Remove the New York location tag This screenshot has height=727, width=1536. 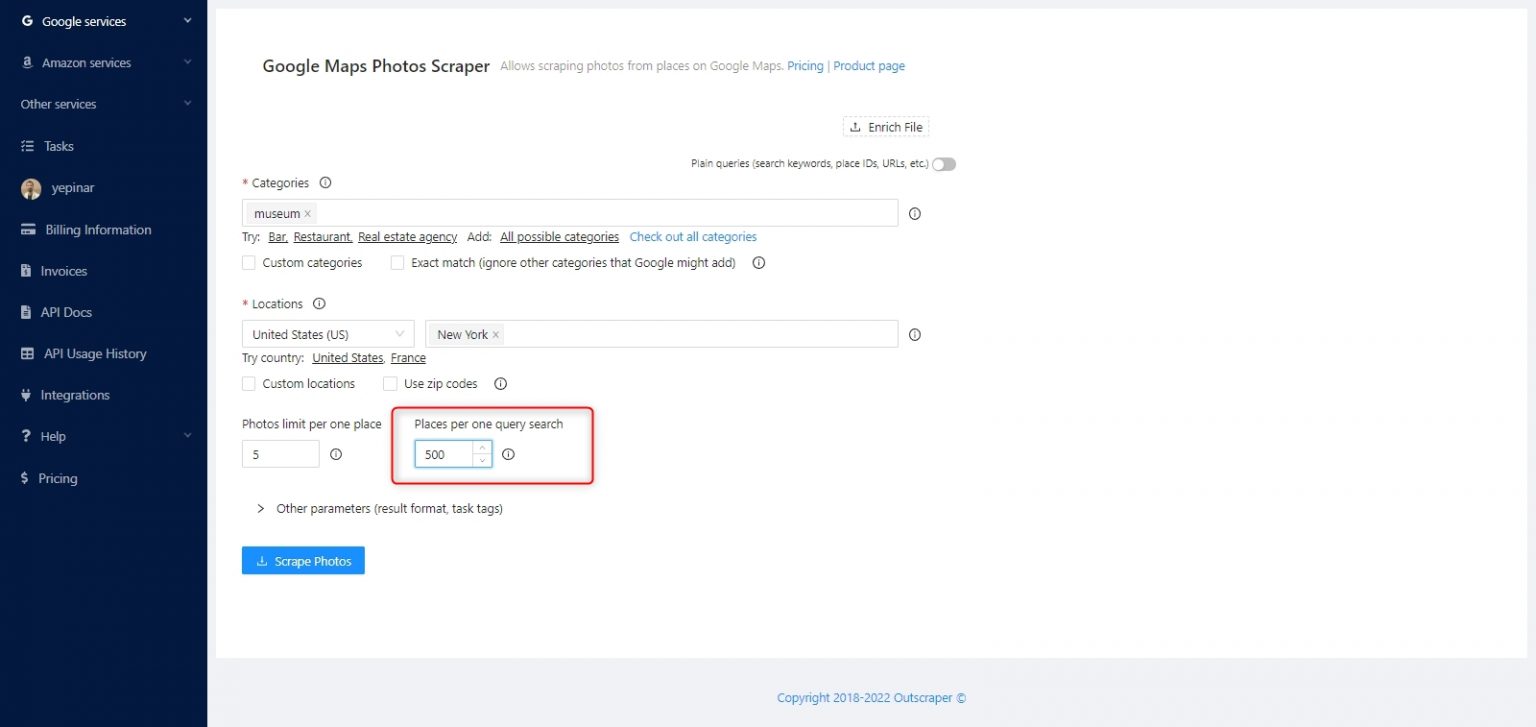click(x=496, y=335)
